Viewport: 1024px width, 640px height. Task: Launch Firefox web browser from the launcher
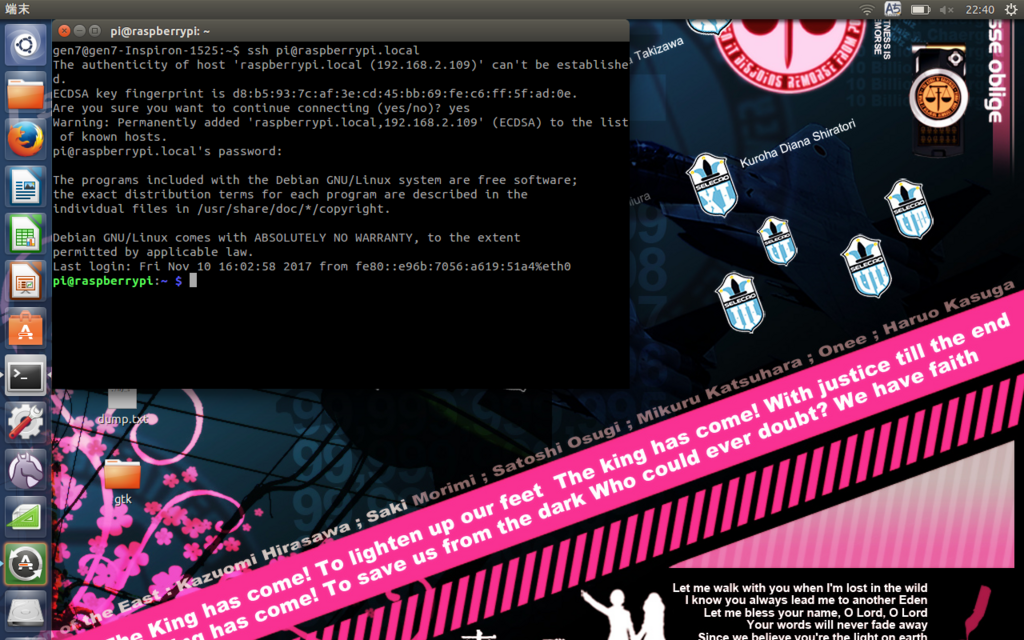(25, 139)
